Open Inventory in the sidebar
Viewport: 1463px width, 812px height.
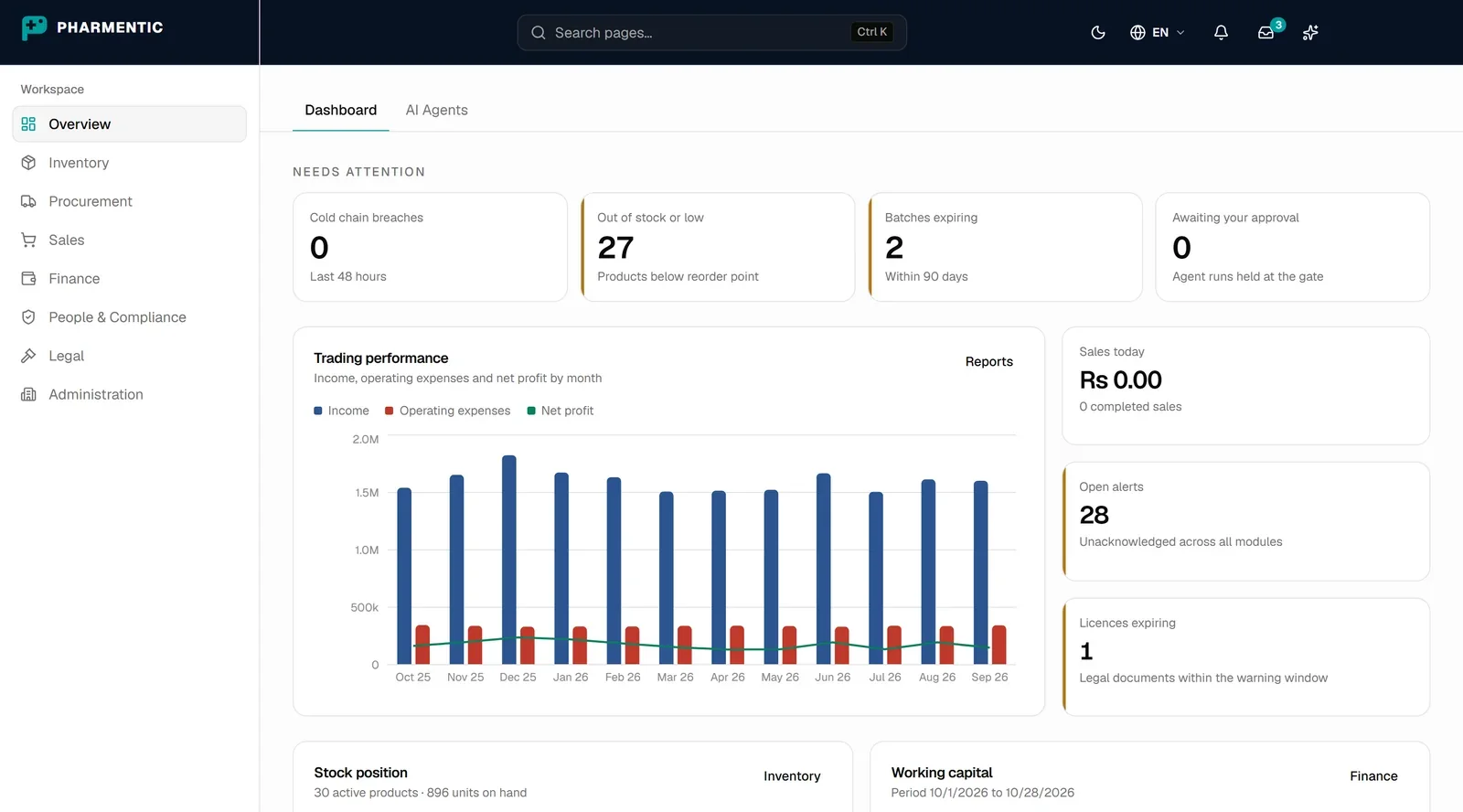[x=129, y=163]
